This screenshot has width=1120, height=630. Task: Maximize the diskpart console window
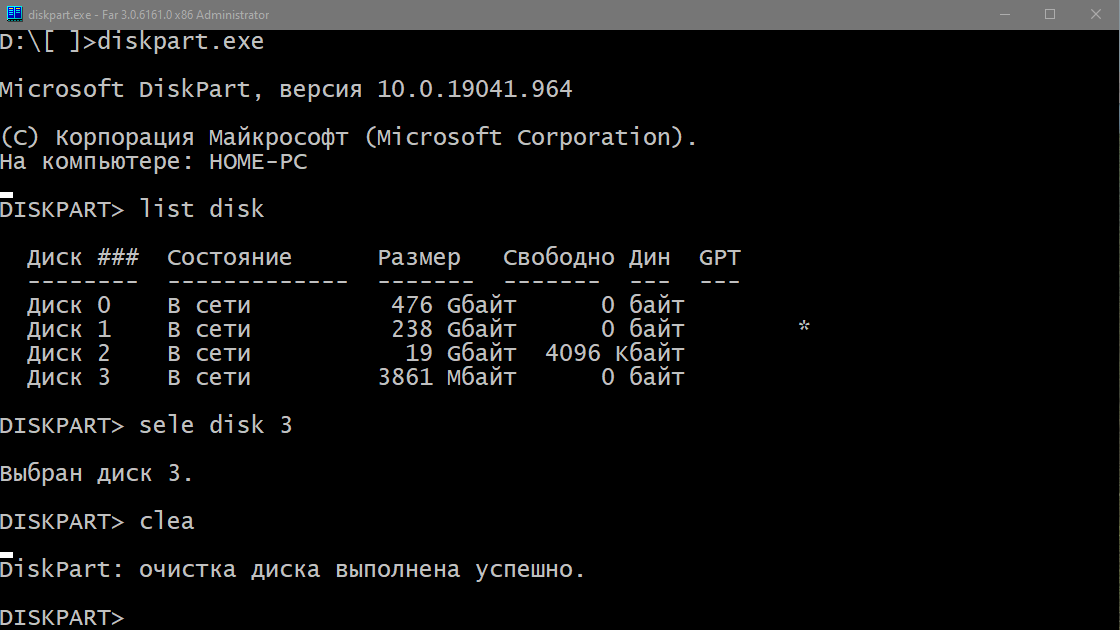[1050, 14]
